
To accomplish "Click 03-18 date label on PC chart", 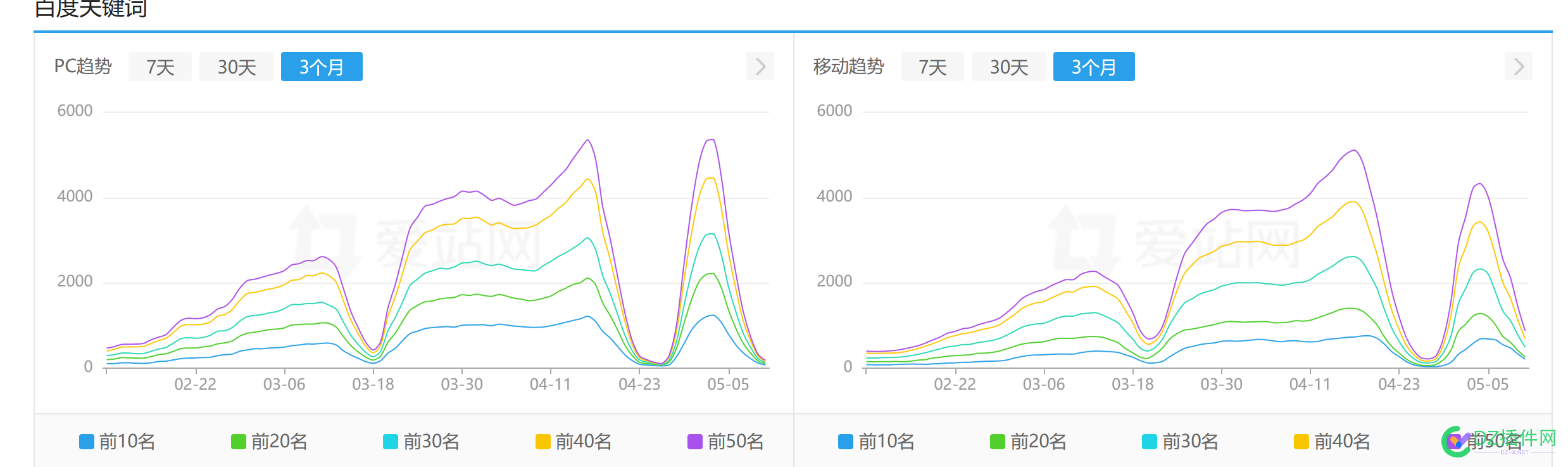I will click(373, 385).
